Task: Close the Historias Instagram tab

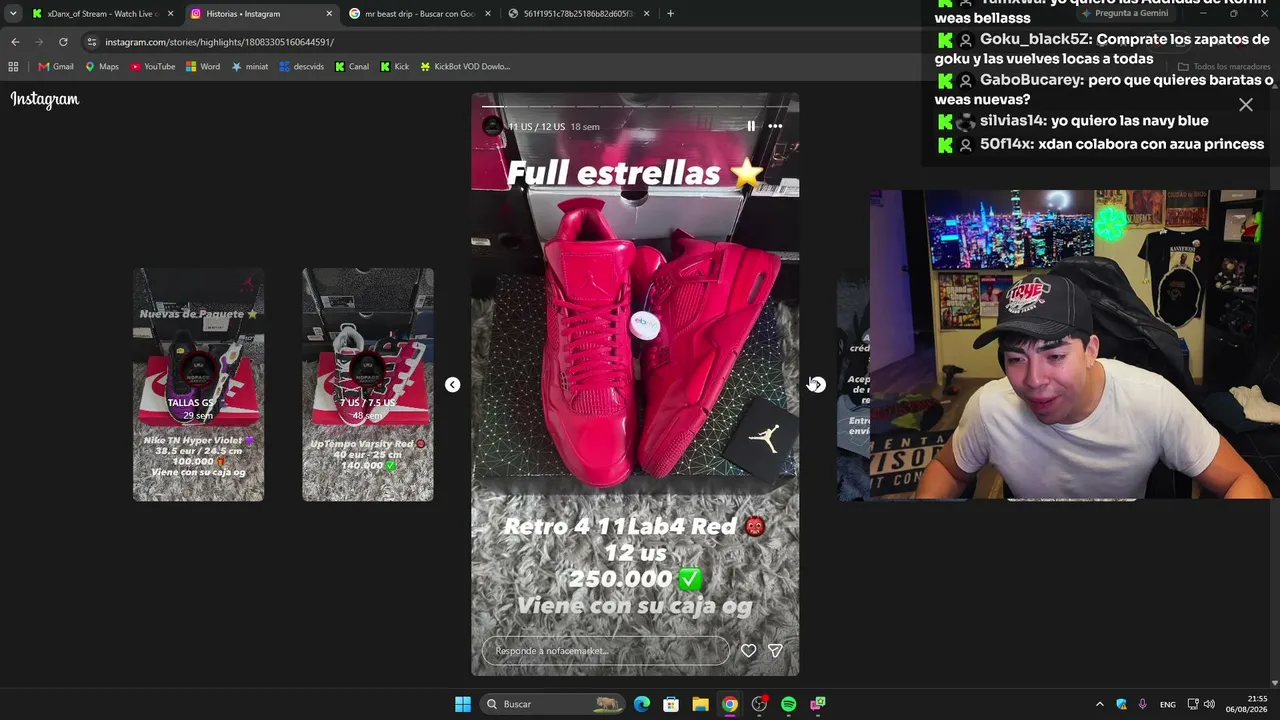Action: (329, 14)
